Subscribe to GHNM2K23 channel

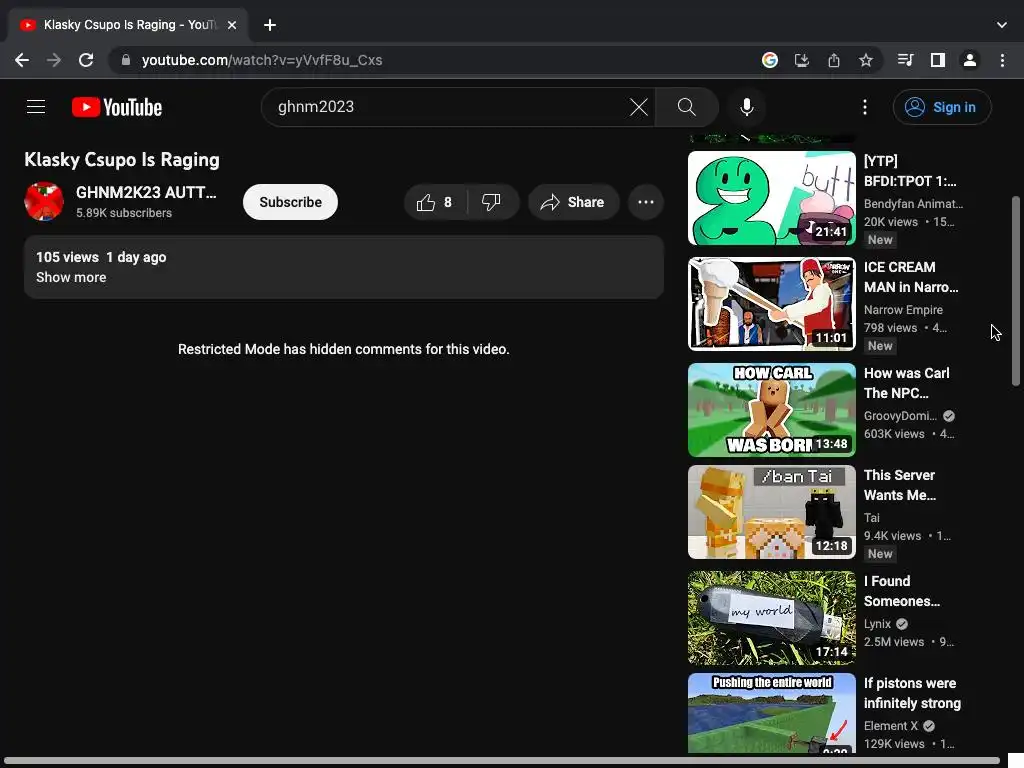[x=290, y=202]
